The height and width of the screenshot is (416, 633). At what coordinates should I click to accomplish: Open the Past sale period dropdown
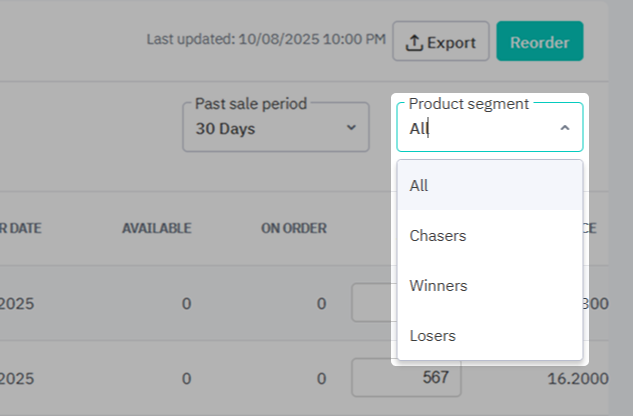(275, 128)
